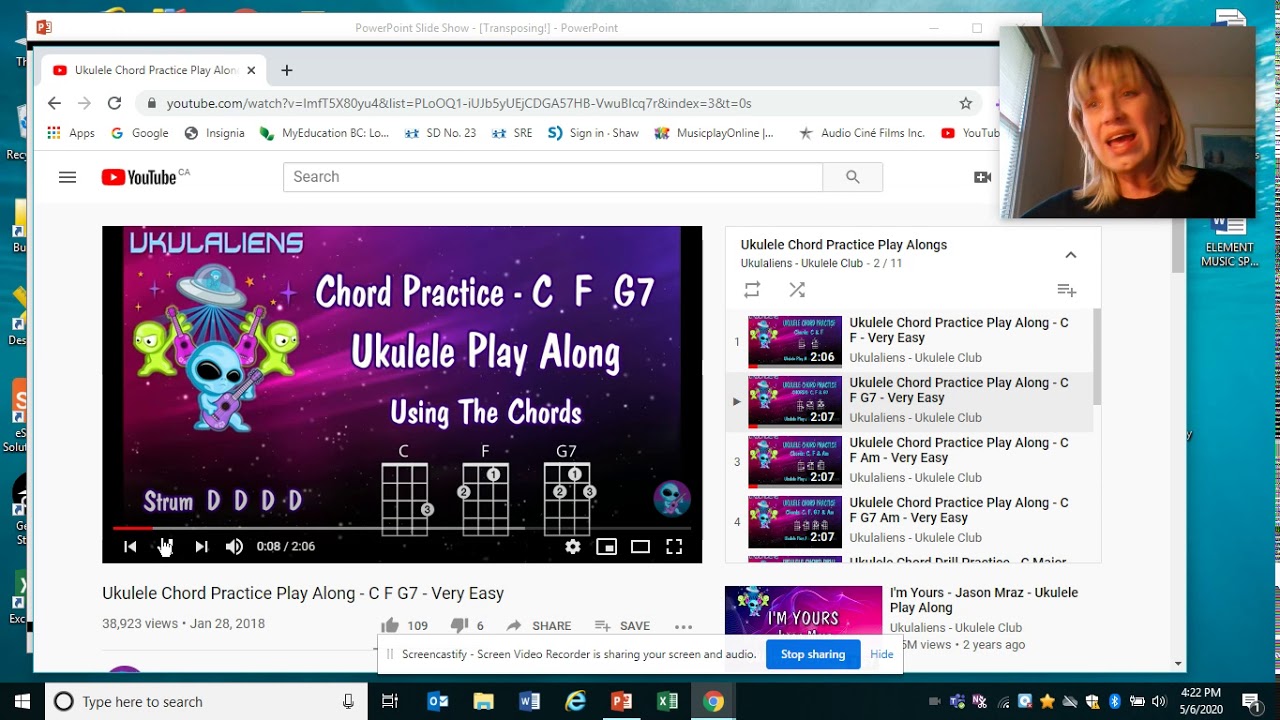Image resolution: width=1280 pixels, height=720 pixels.
Task: Pause the video playback
Action: pyautogui.click(x=166, y=546)
